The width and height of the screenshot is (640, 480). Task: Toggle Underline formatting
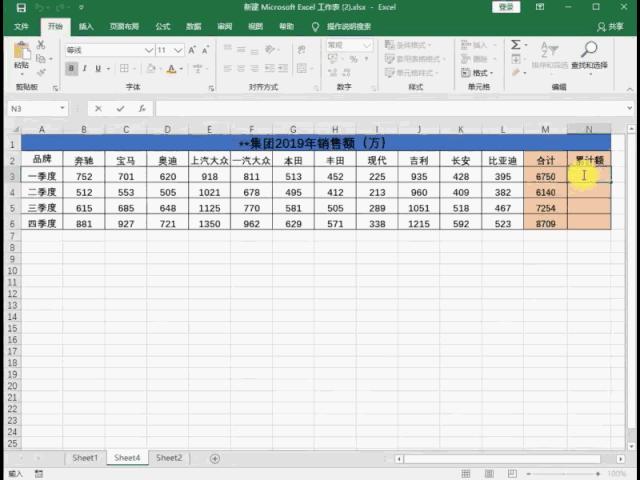98,69
